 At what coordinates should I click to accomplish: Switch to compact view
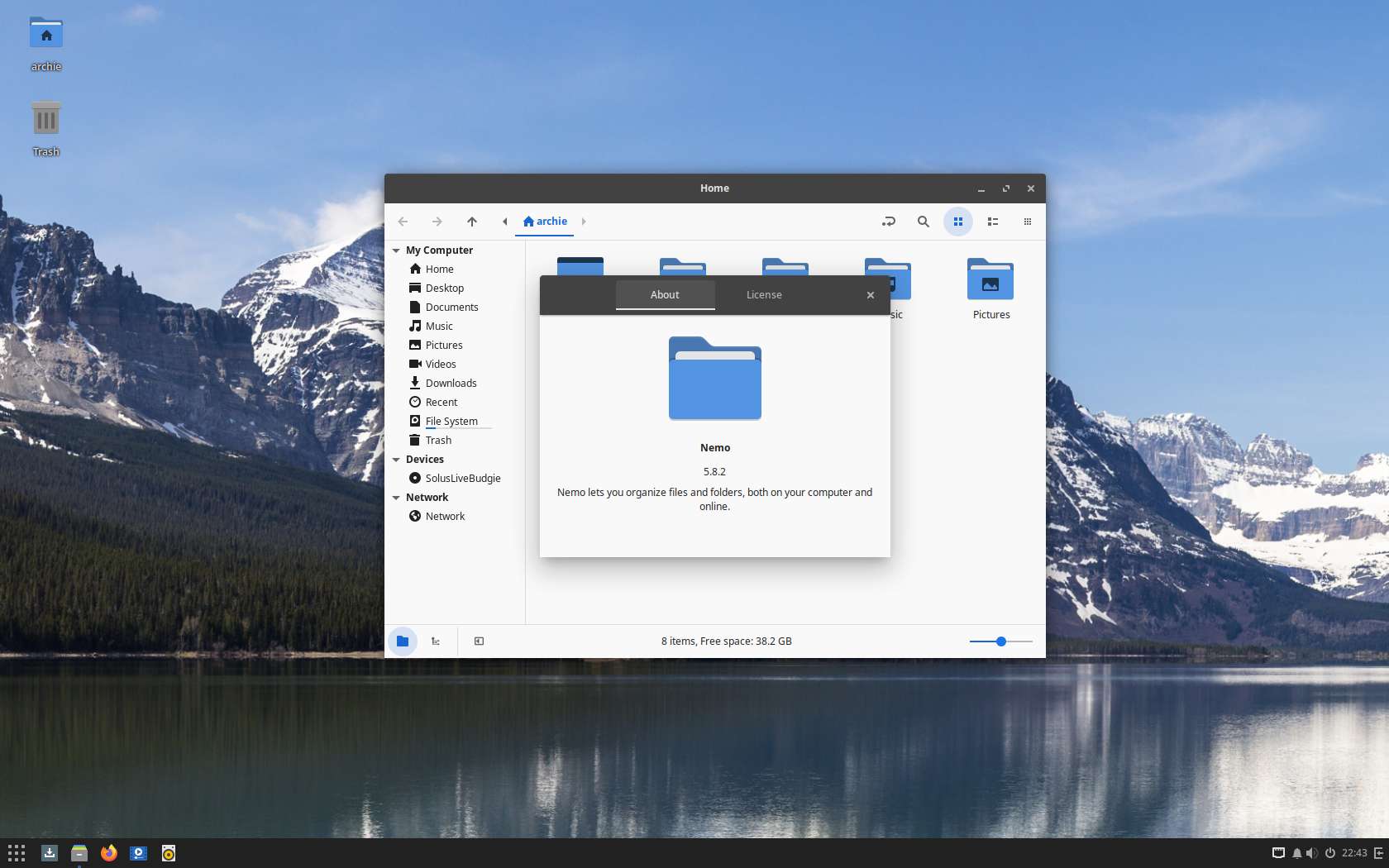click(x=1028, y=222)
